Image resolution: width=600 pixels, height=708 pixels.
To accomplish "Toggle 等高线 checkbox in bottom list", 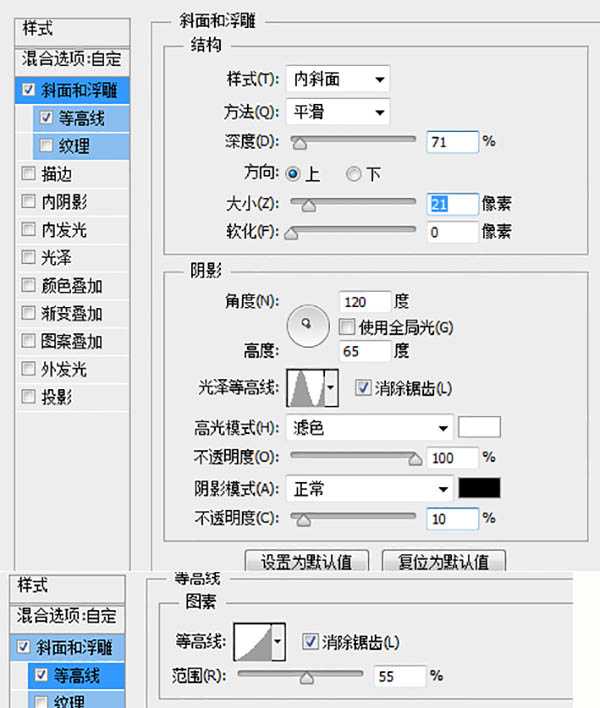I will tap(41, 675).
